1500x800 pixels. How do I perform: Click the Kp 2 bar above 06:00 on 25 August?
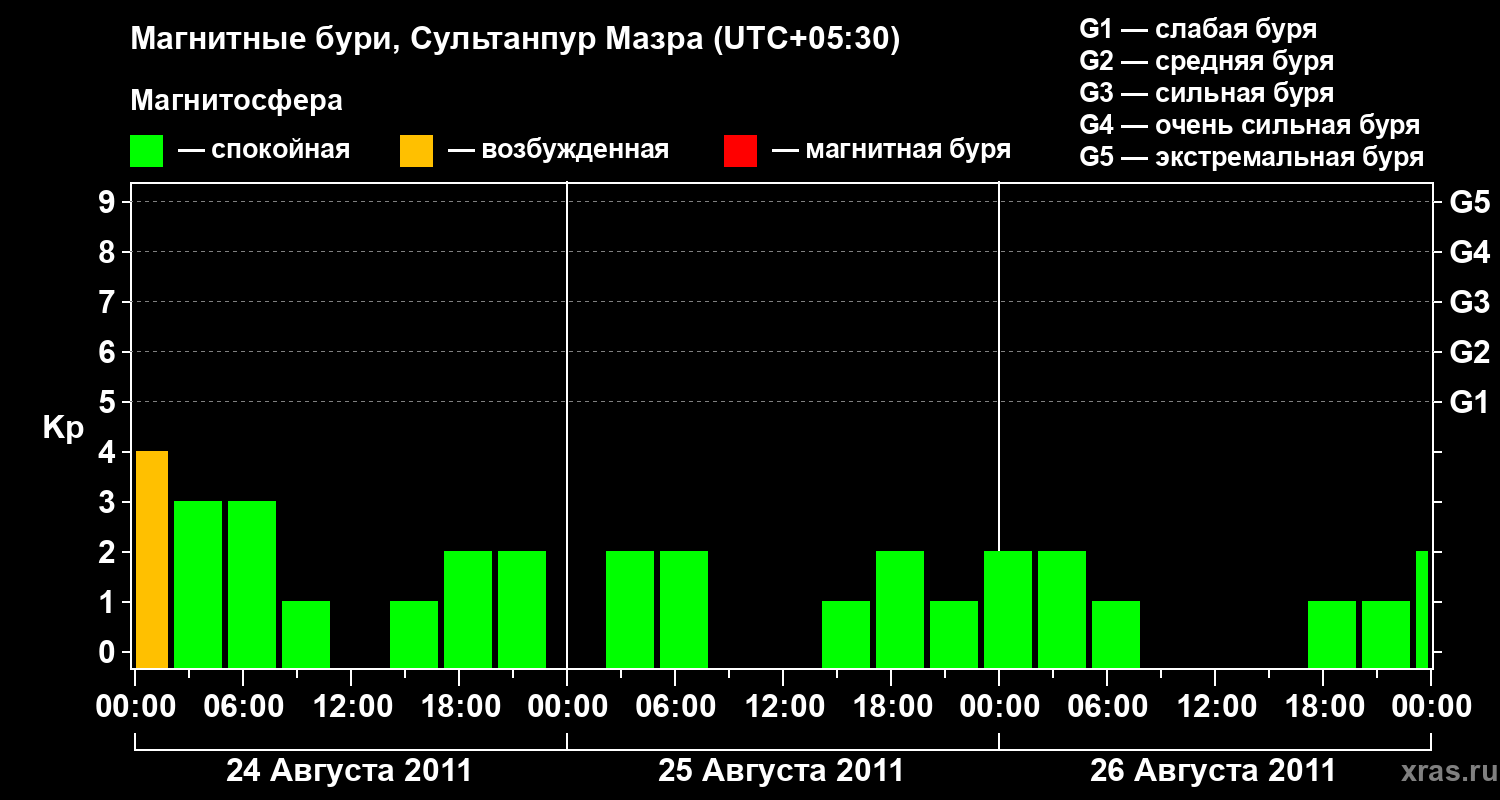(684, 610)
